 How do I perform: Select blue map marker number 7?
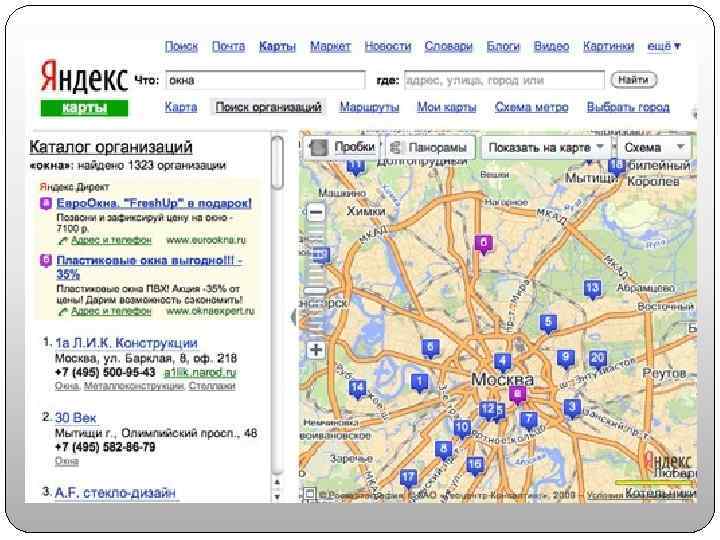click(x=529, y=420)
